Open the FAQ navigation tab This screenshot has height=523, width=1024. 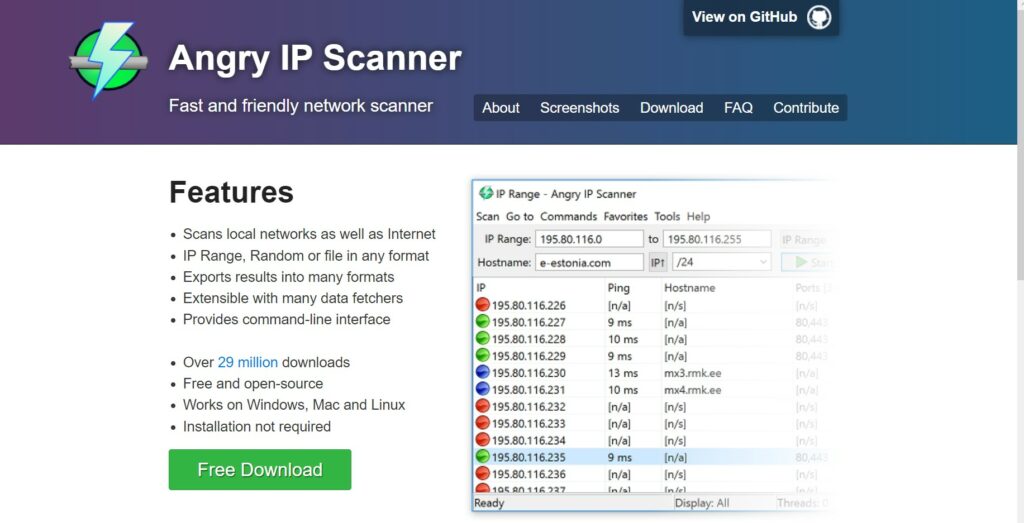coord(738,108)
